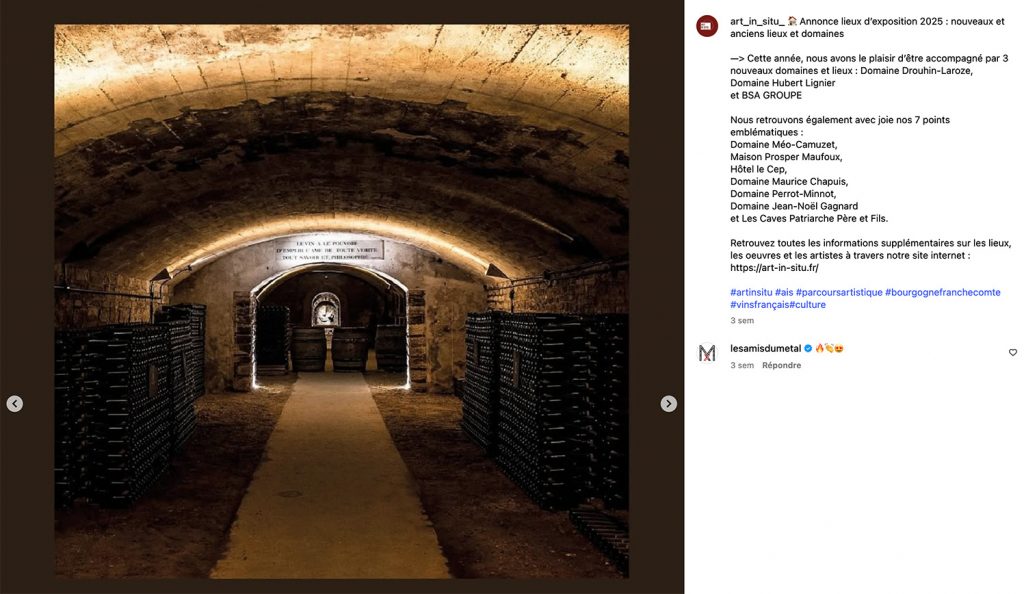Click the post's 3 sem timestamp
This screenshot has height=594, width=1024.
click(742, 320)
